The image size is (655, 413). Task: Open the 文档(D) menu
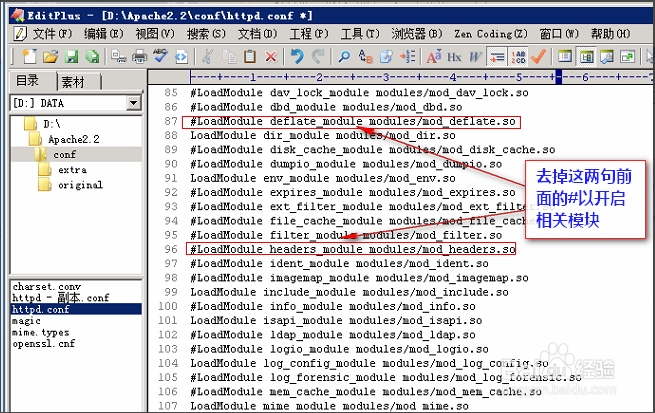(257, 33)
